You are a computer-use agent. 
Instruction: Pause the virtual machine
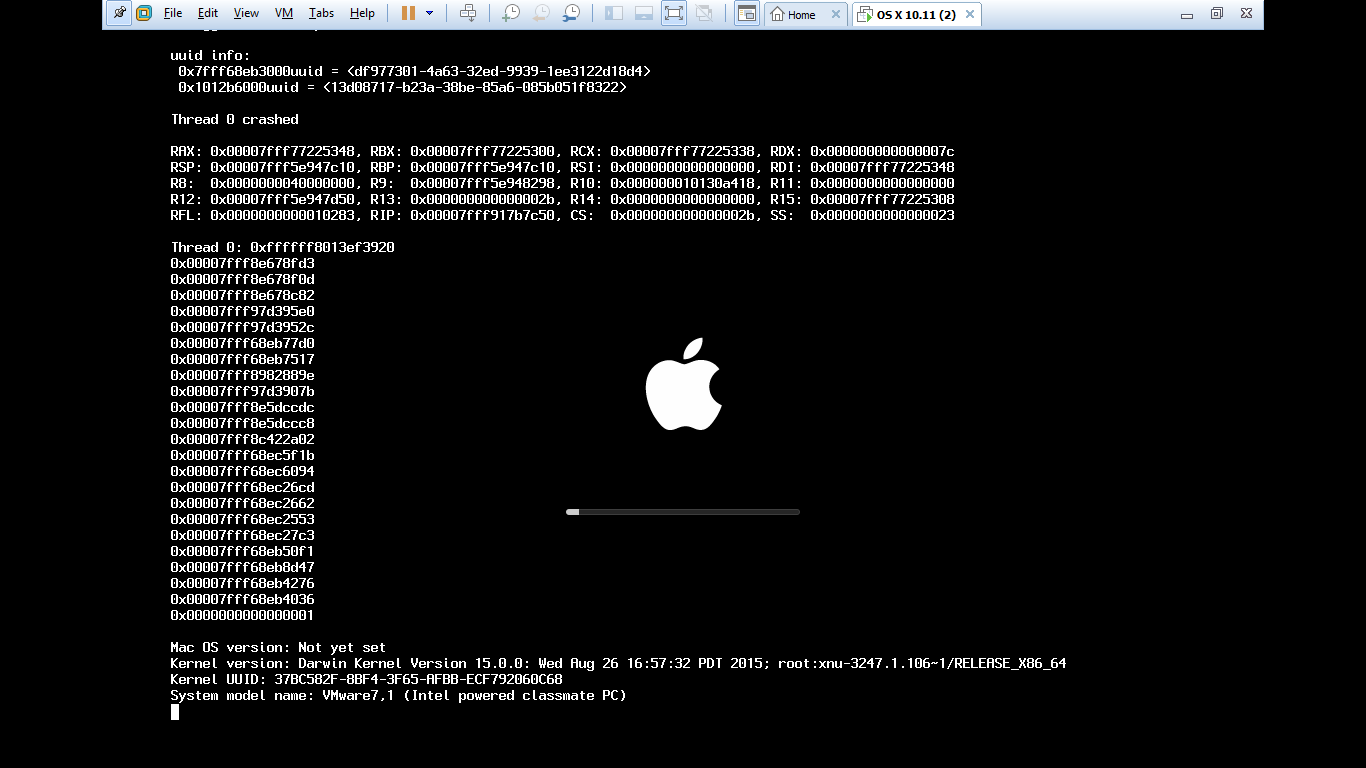pos(408,13)
